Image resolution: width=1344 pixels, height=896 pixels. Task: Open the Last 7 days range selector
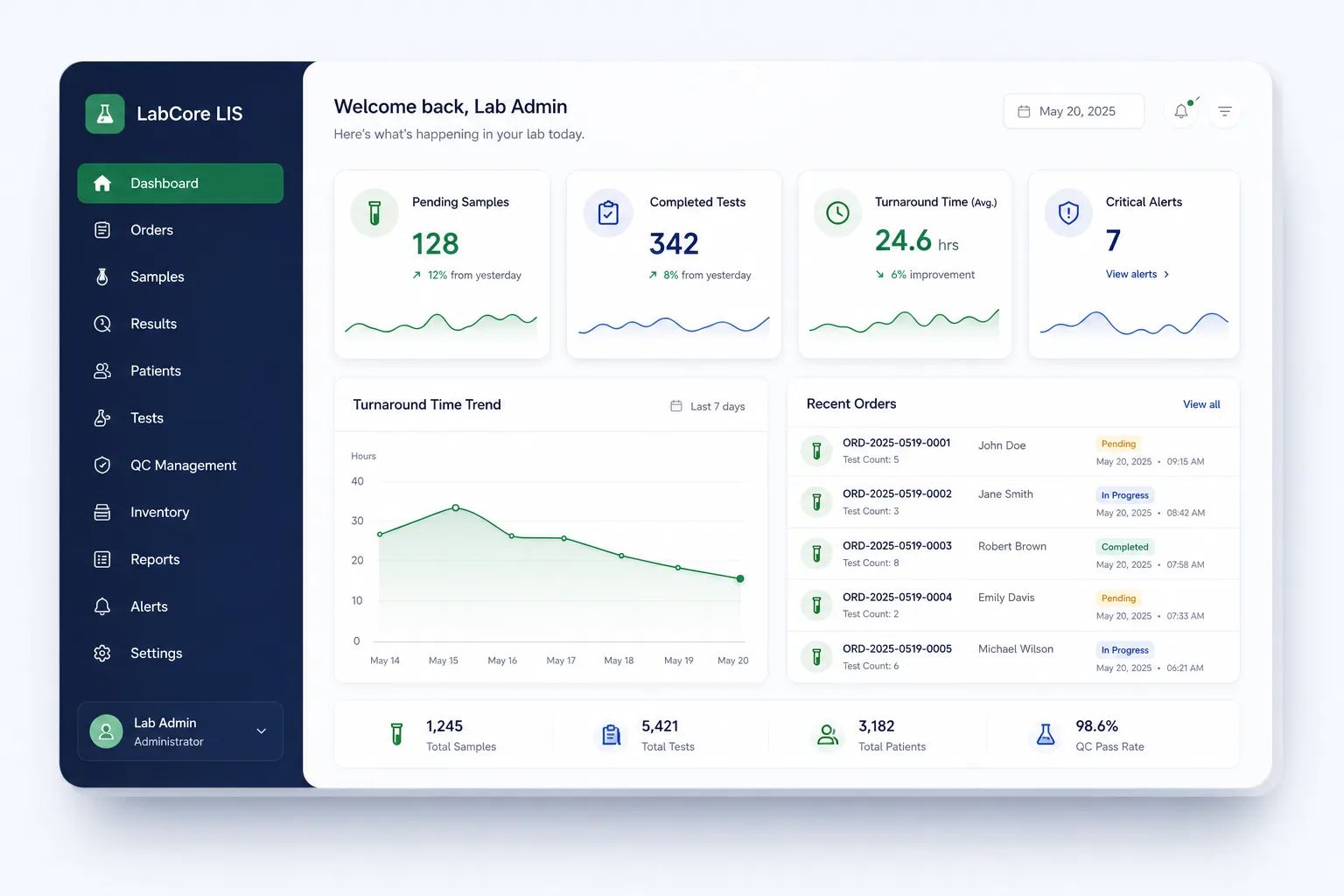[x=708, y=406]
